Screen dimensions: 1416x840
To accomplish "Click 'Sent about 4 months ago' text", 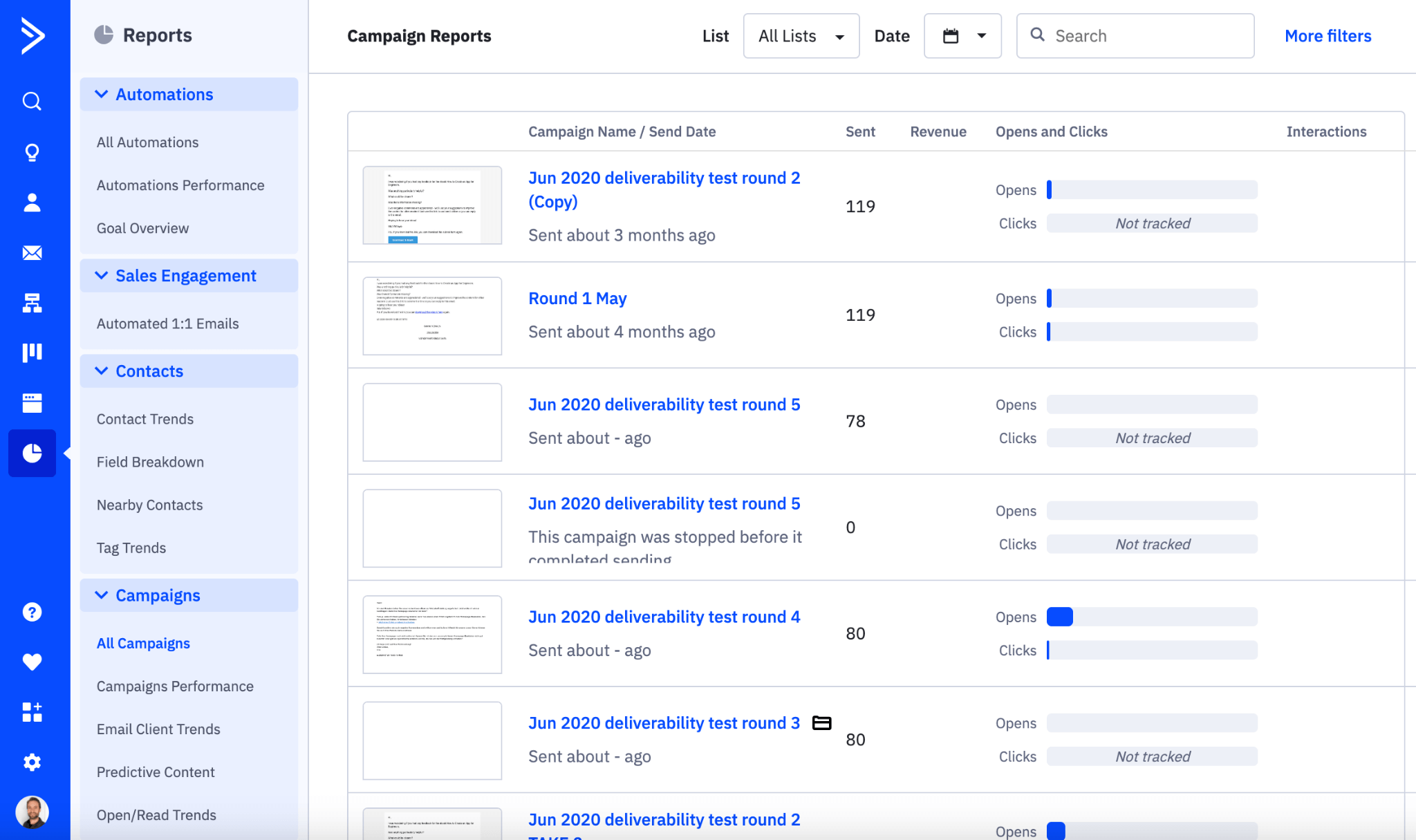I will [x=622, y=332].
